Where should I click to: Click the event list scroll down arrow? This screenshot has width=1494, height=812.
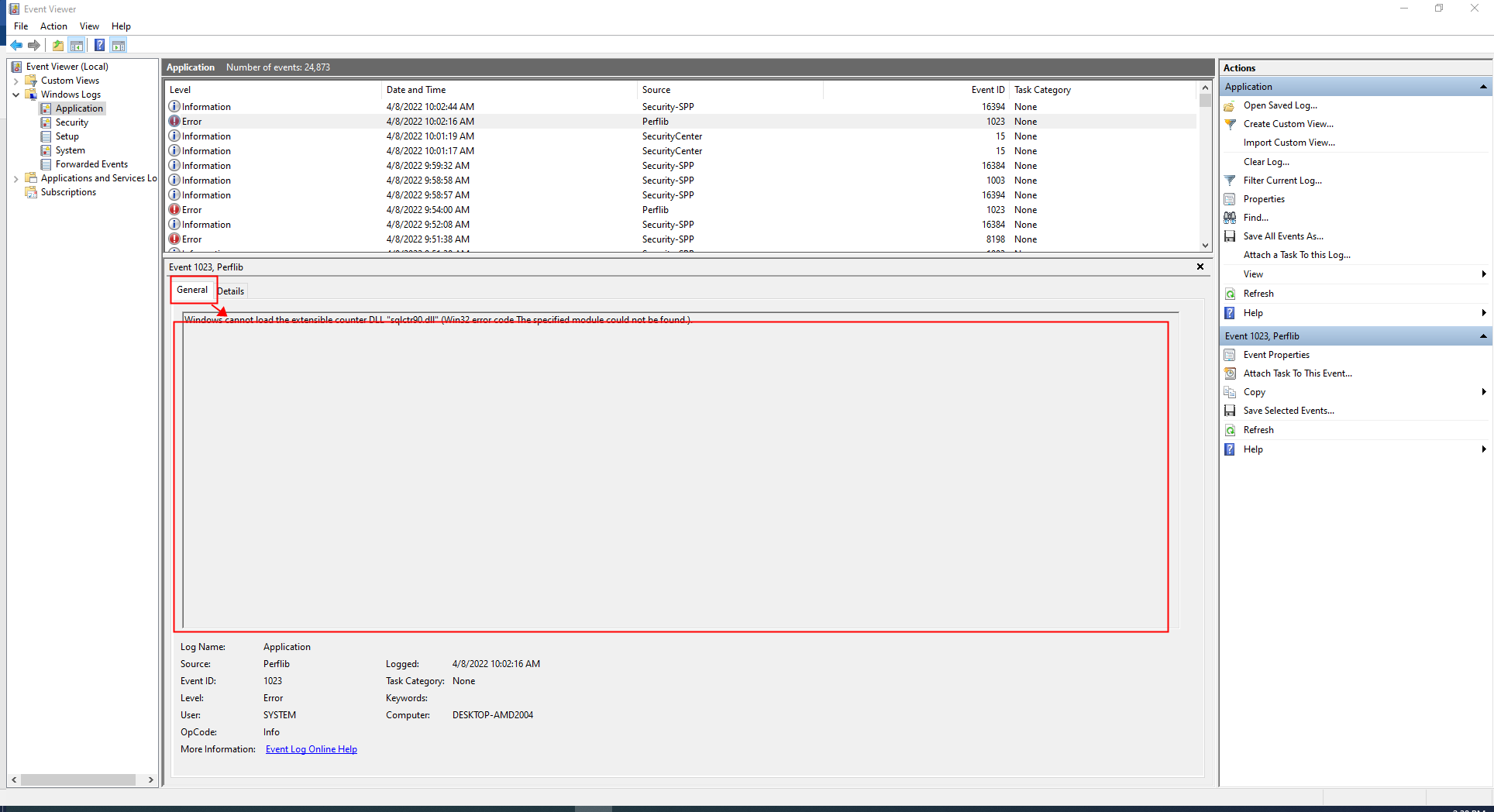click(x=1205, y=245)
